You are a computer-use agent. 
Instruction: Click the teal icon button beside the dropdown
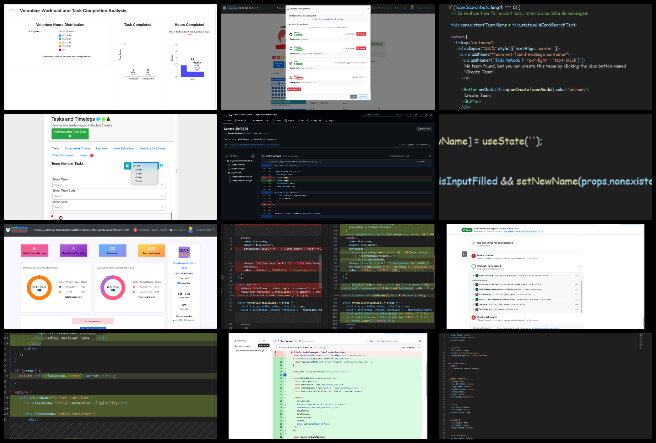[x=128, y=166]
